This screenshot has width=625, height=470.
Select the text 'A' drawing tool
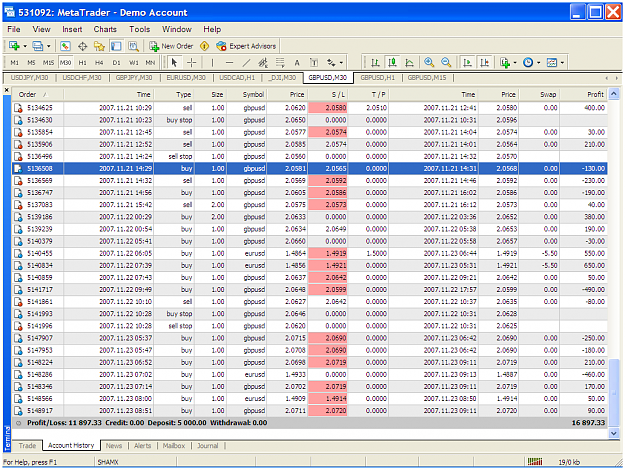[297, 63]
